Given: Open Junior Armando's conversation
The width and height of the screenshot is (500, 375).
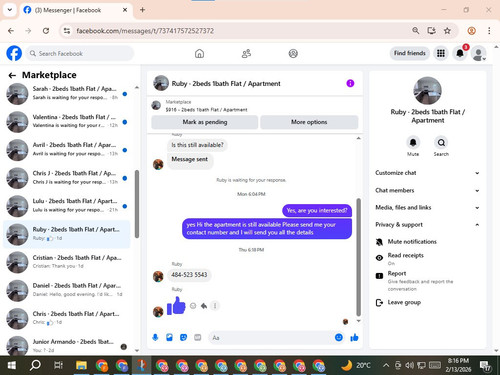Looking at the screenshot, I should click(x=67, y=345).
